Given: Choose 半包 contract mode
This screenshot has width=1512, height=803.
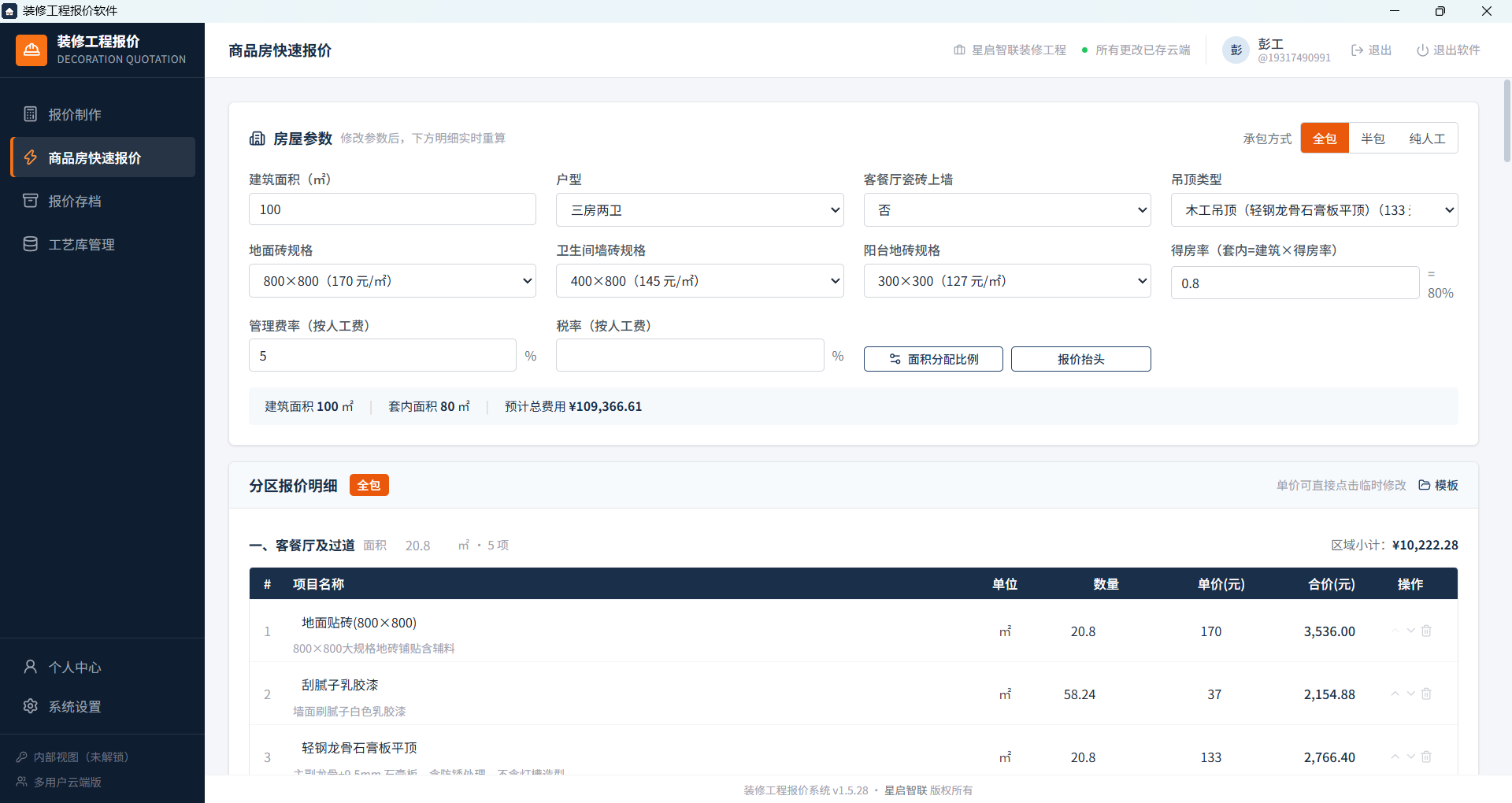Looking at the screenshot, I should coord(1373,139).
